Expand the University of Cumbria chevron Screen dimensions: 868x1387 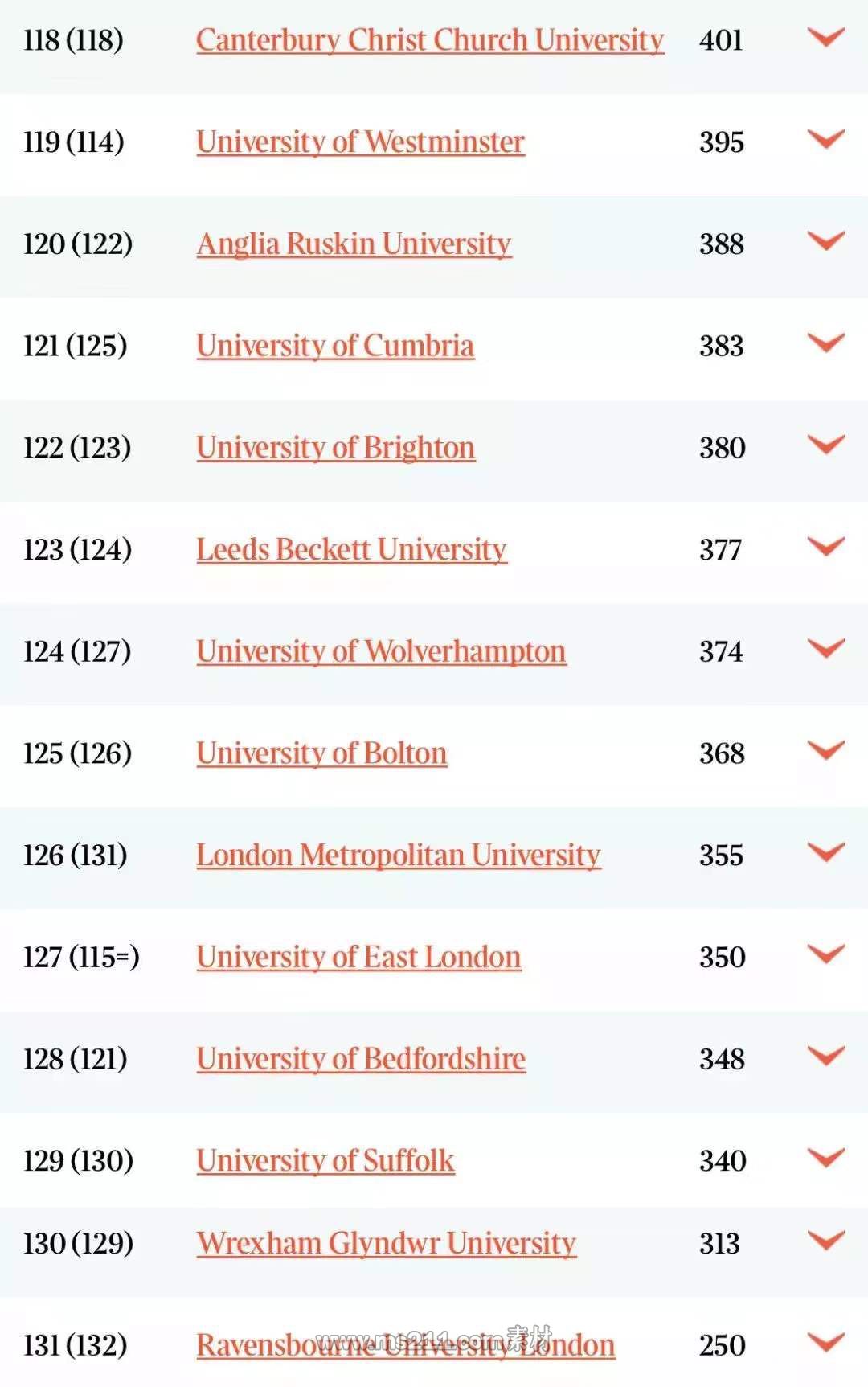point(825,343)
